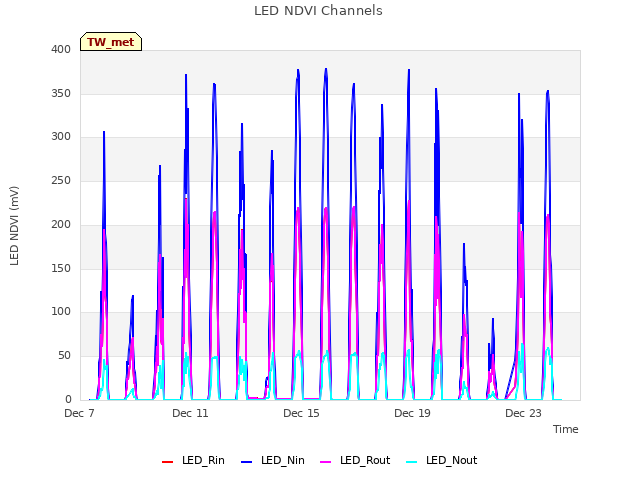Click the TW_met annotation label
The height and width of the screenshot is (480, 640).
[111, 42]
